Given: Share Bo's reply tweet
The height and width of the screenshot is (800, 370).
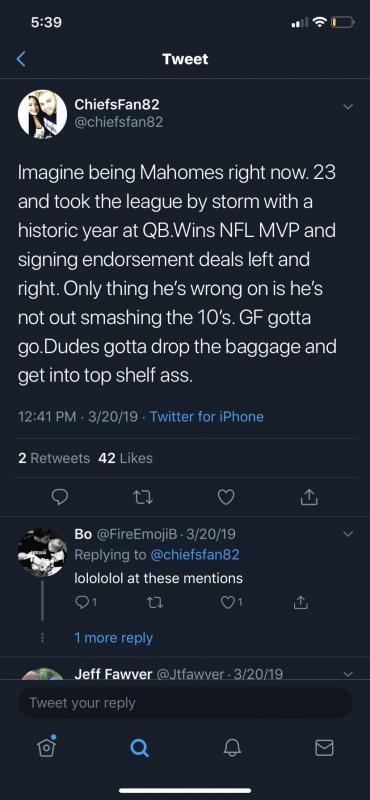Looking at the screenshot, I should 301,603.
